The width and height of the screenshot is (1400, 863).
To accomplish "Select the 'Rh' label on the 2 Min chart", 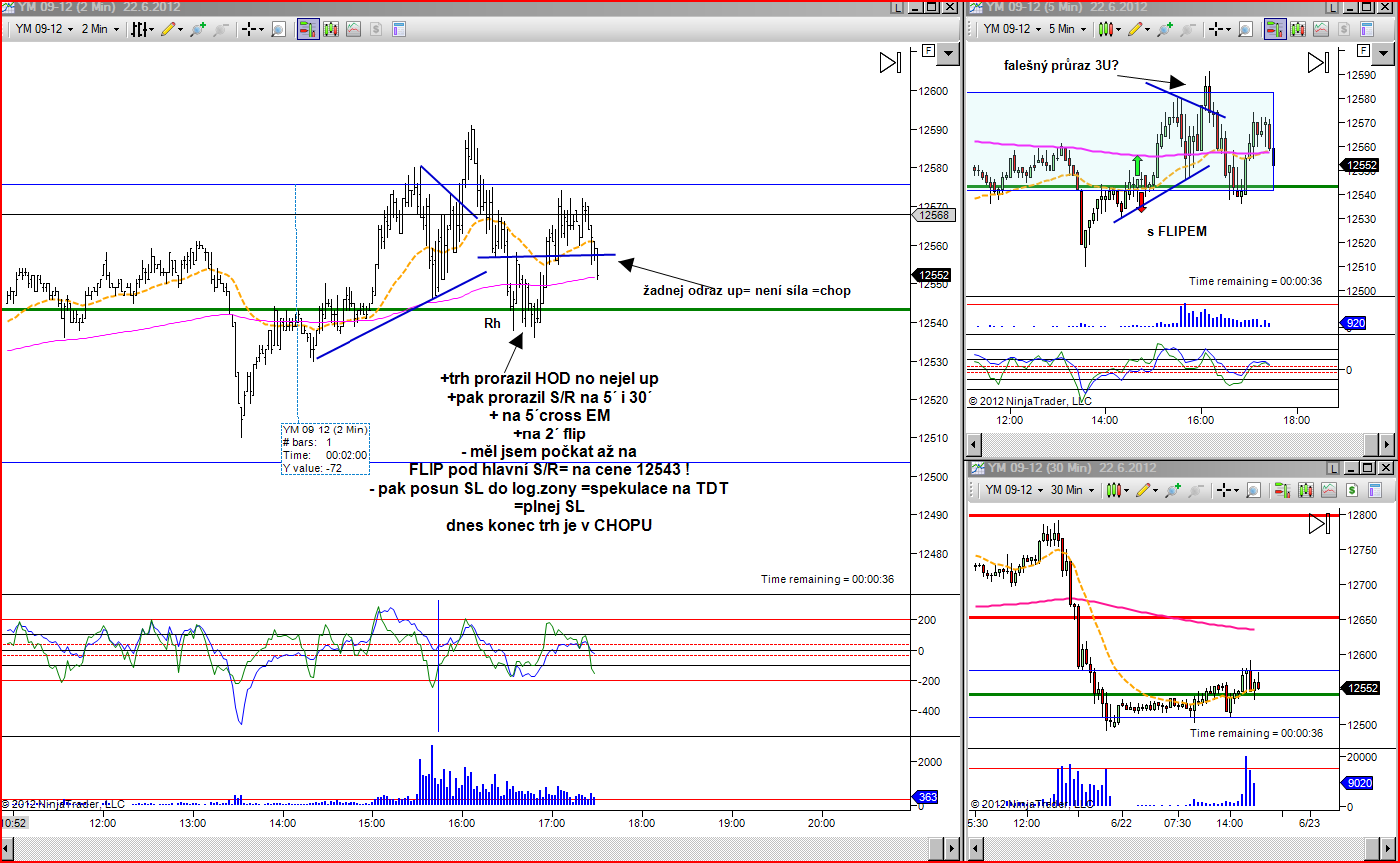I will click(492, 323).
